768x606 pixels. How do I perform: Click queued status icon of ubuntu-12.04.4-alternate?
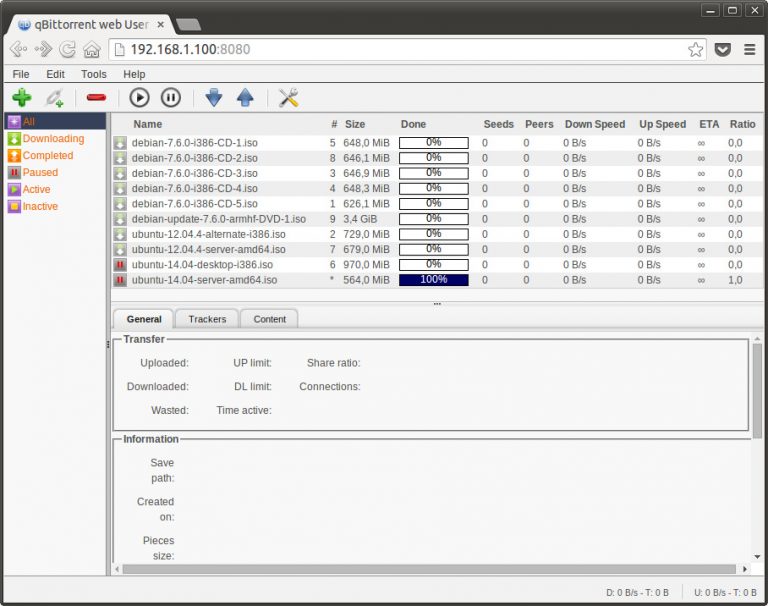tap(120, 234)
